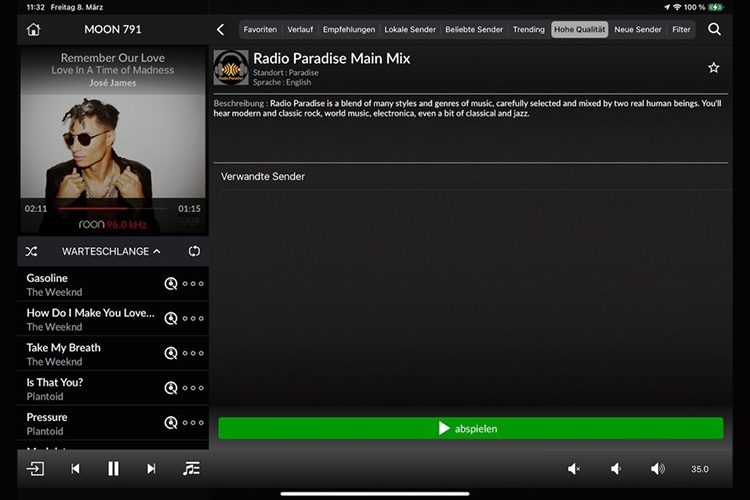Screen dimensions: 750x500
Task: Select Take My Breath title in queue
Action: click(x=64, y=348)
